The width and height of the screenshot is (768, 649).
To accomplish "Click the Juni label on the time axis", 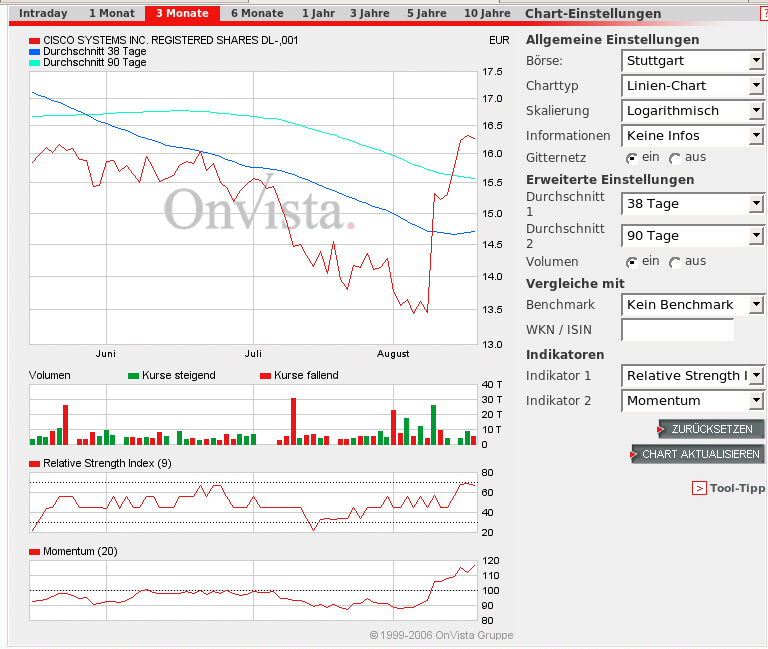I will pyautogui.click(x=106, y=354).
